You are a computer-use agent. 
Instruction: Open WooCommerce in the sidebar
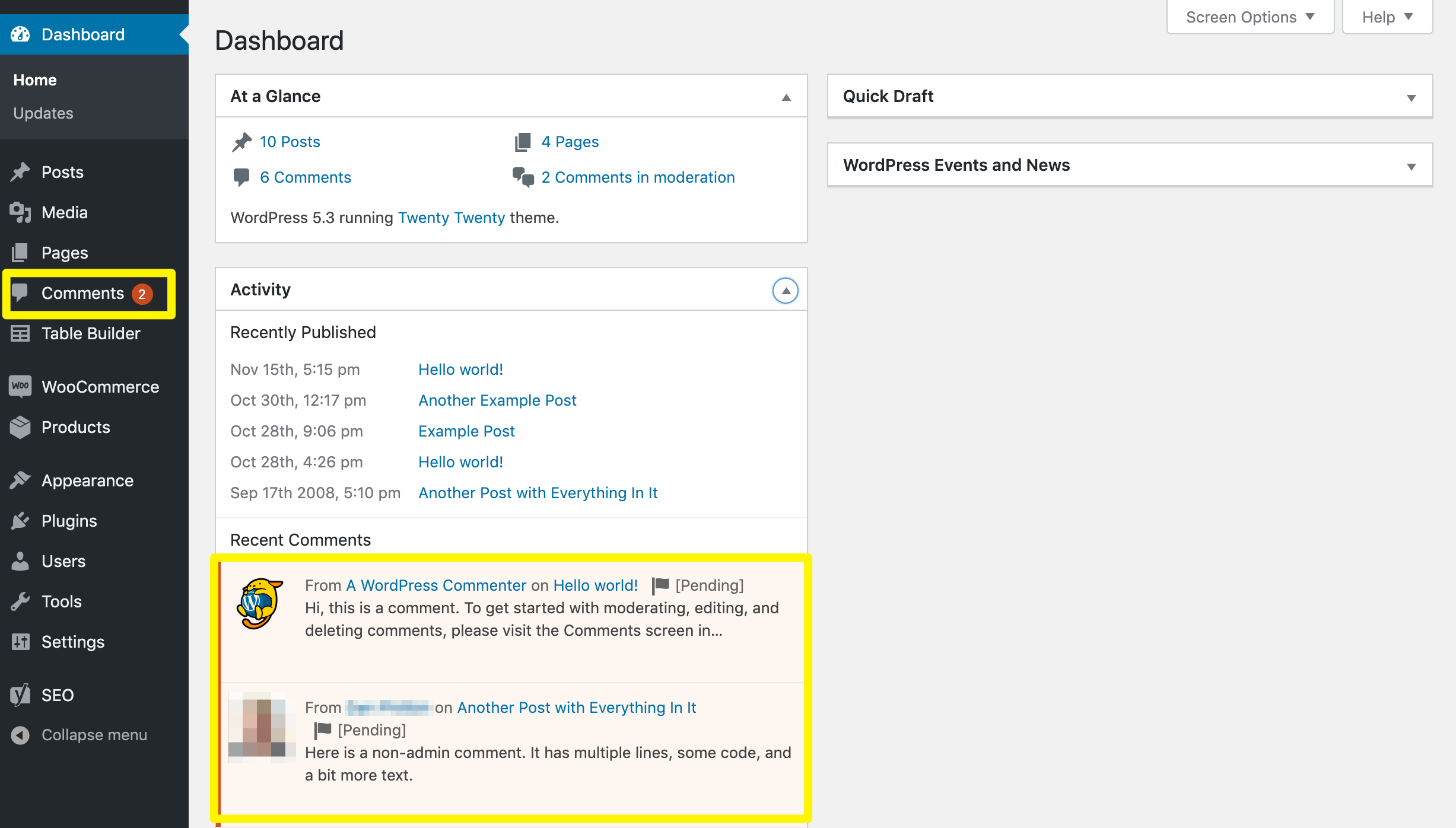[x=100, y=387]
